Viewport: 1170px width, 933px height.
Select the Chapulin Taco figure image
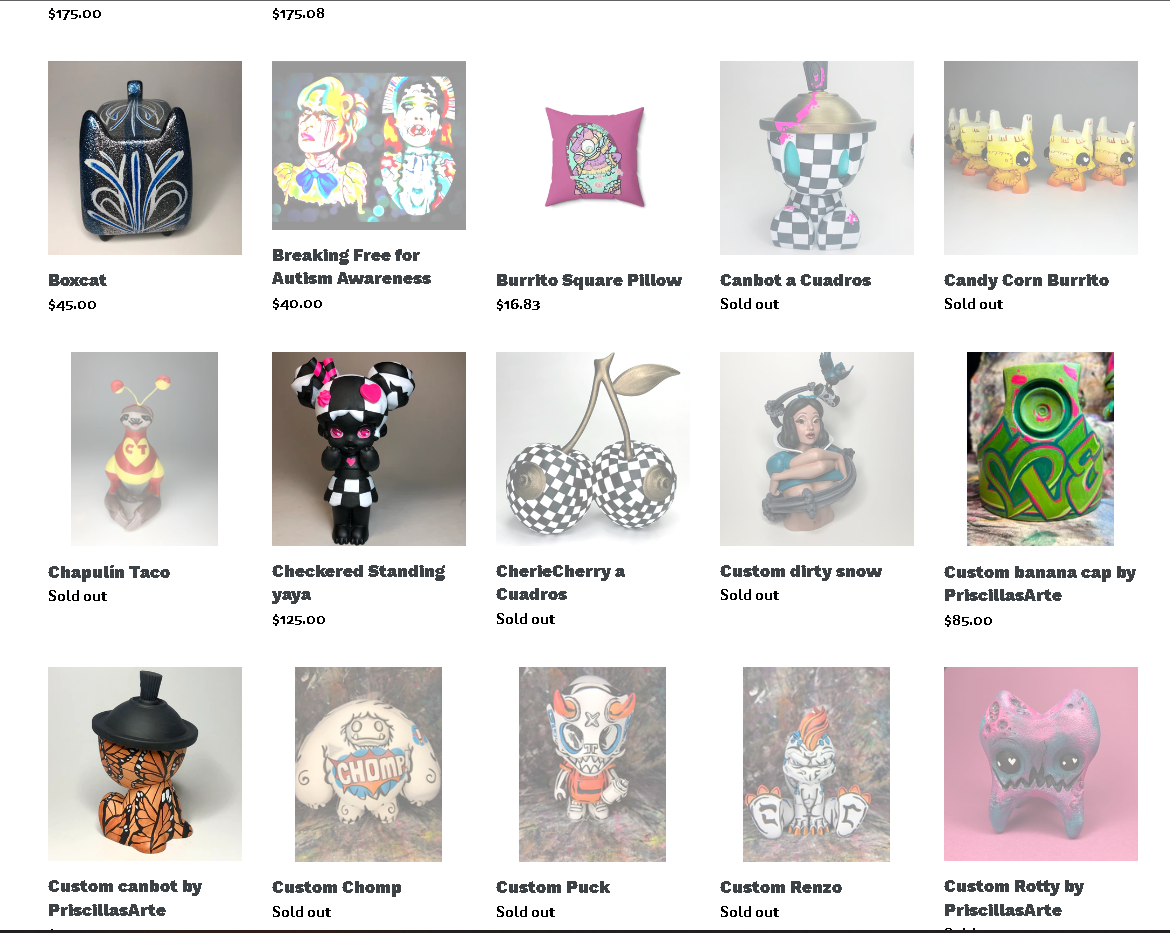click(145, 449)
